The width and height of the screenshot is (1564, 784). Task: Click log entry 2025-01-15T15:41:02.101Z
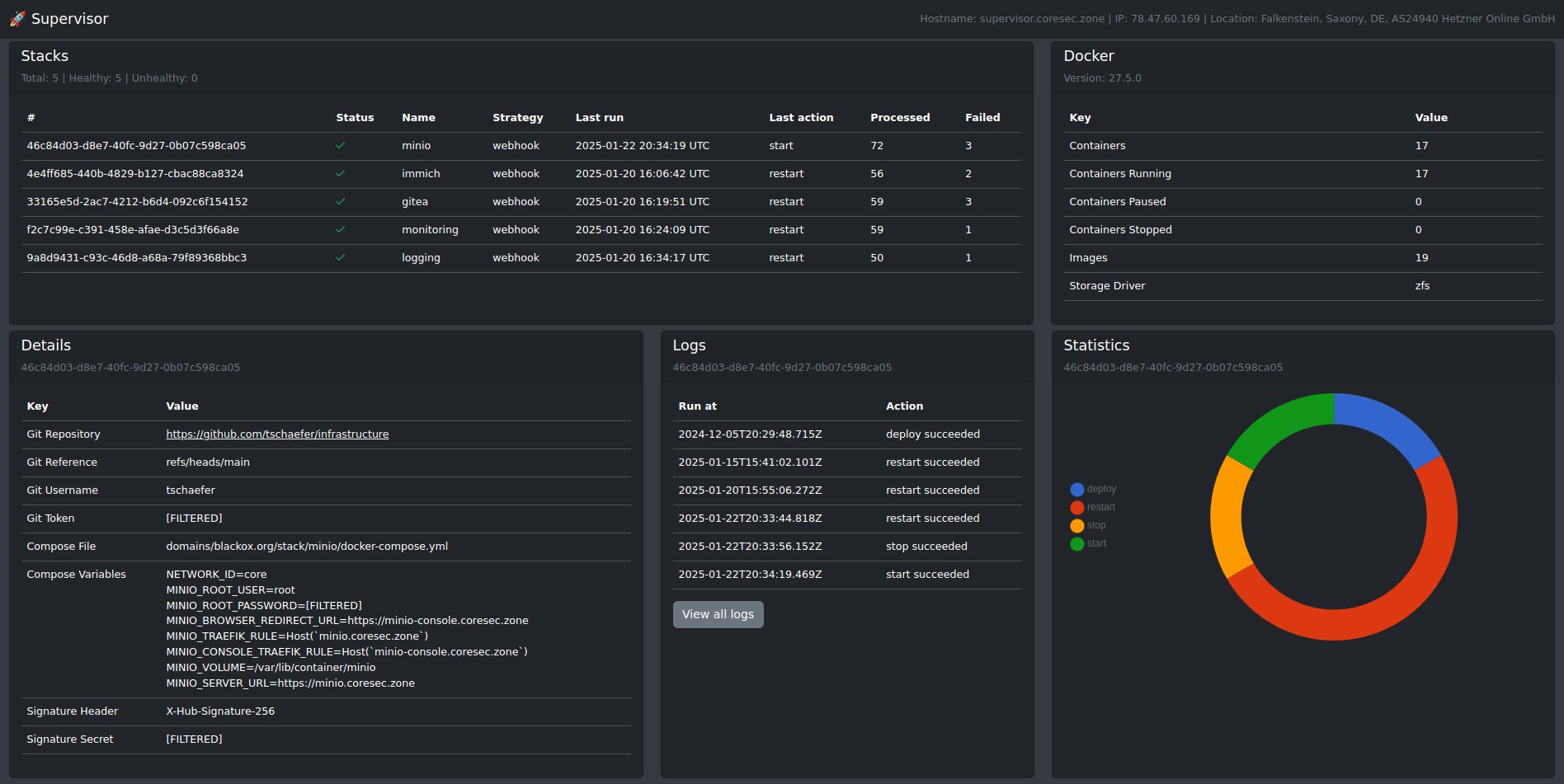pyautogui.click(x=750, y=462)
